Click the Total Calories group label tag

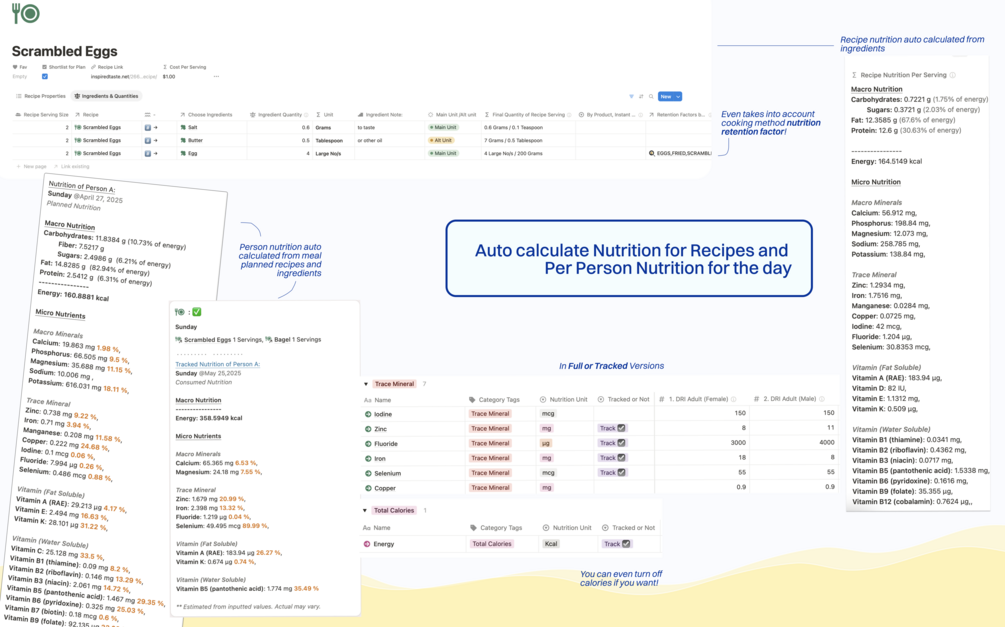(394, 510)
